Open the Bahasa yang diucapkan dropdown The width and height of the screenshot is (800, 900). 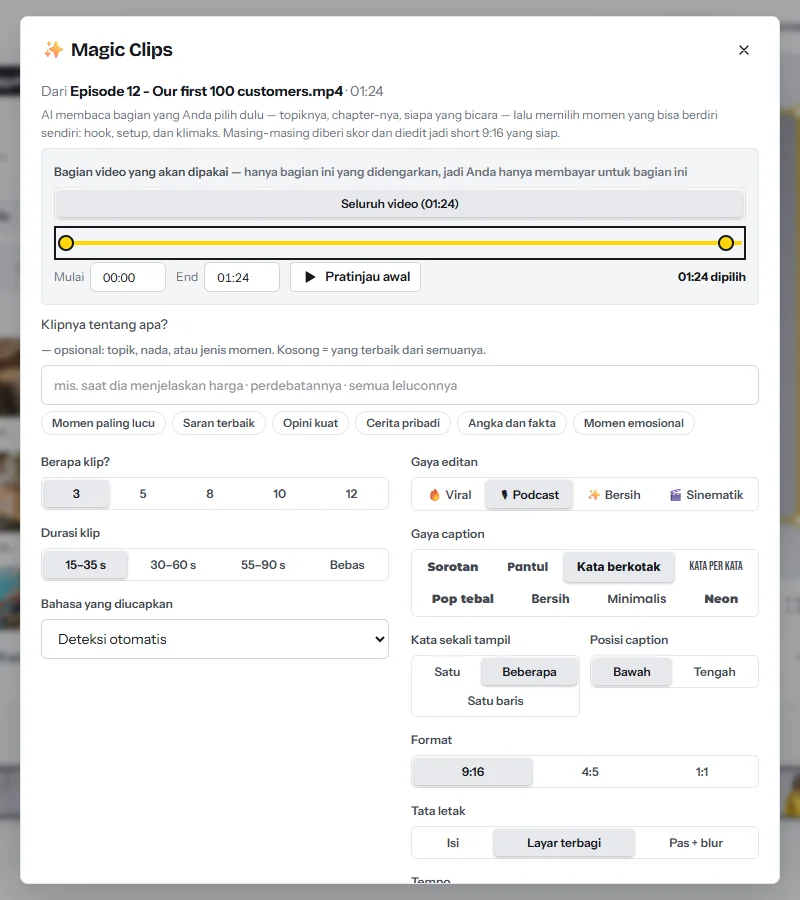[215, 639]
